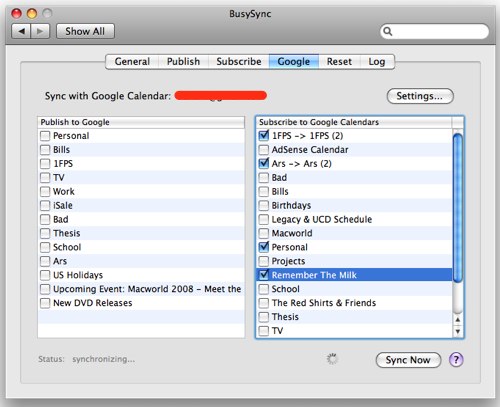Check Bills in Subscribe to Google Calendars

pos(264,192)
